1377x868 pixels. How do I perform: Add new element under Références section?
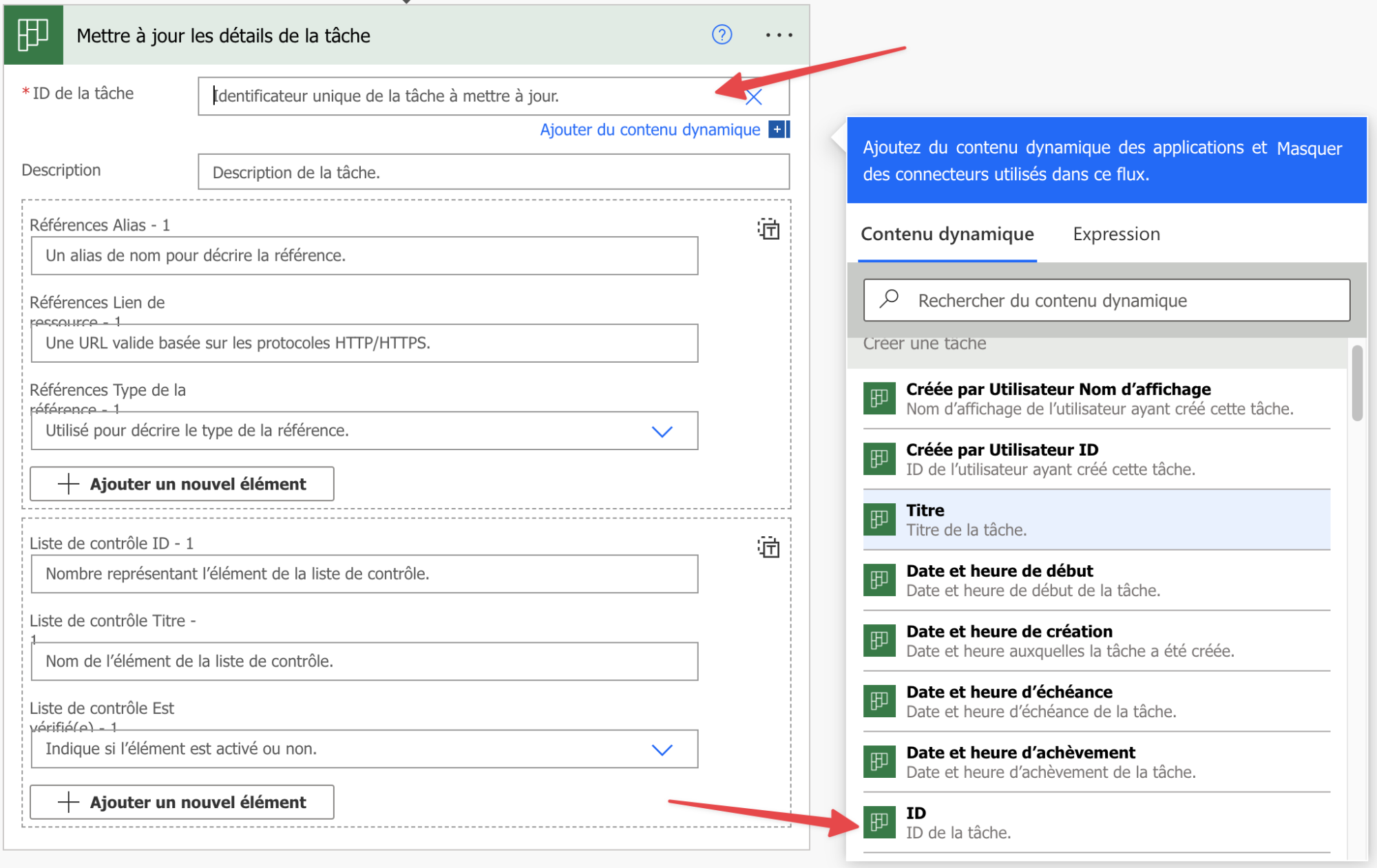coord(182,484)
